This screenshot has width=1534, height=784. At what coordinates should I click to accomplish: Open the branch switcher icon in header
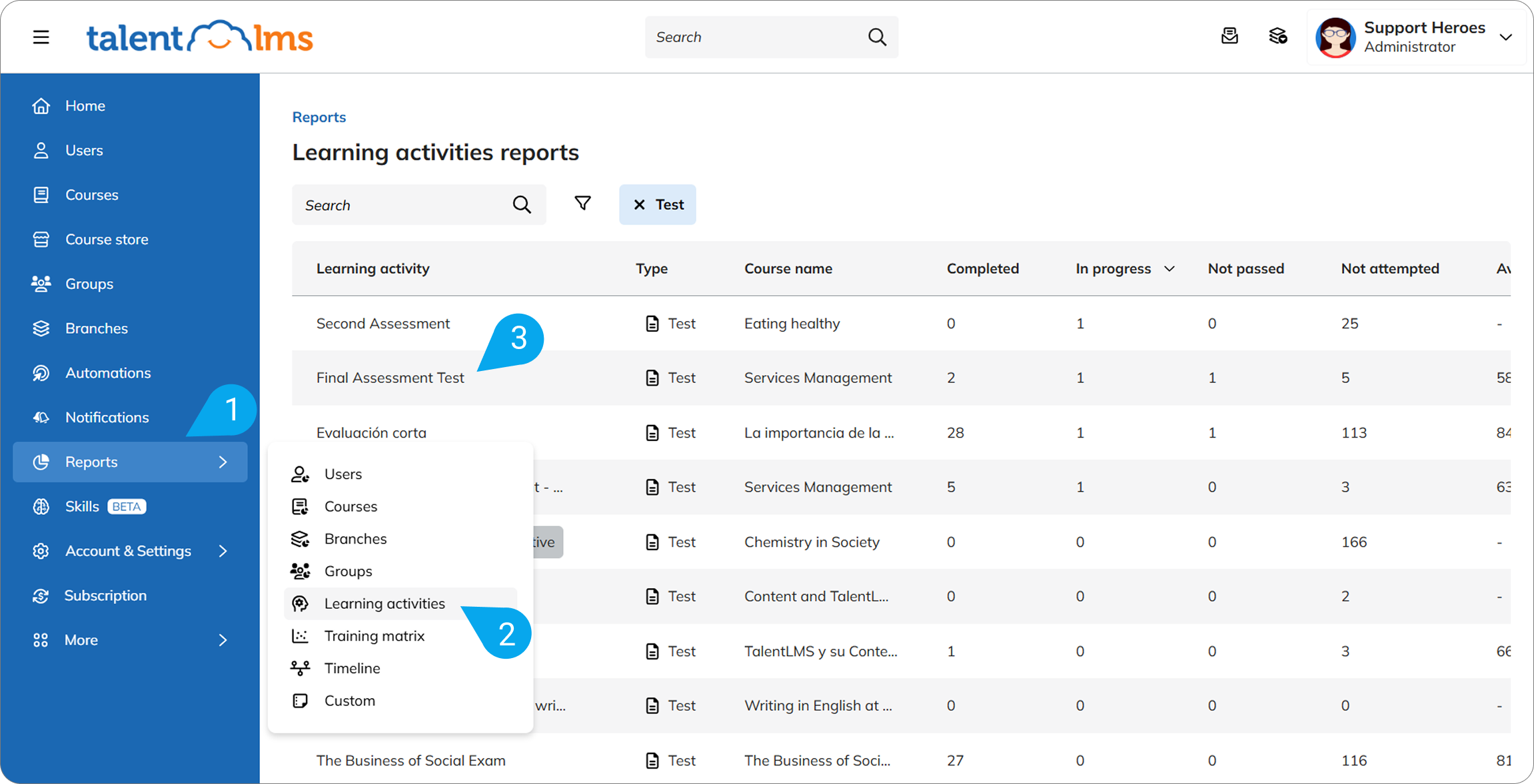coord(1277,36)
